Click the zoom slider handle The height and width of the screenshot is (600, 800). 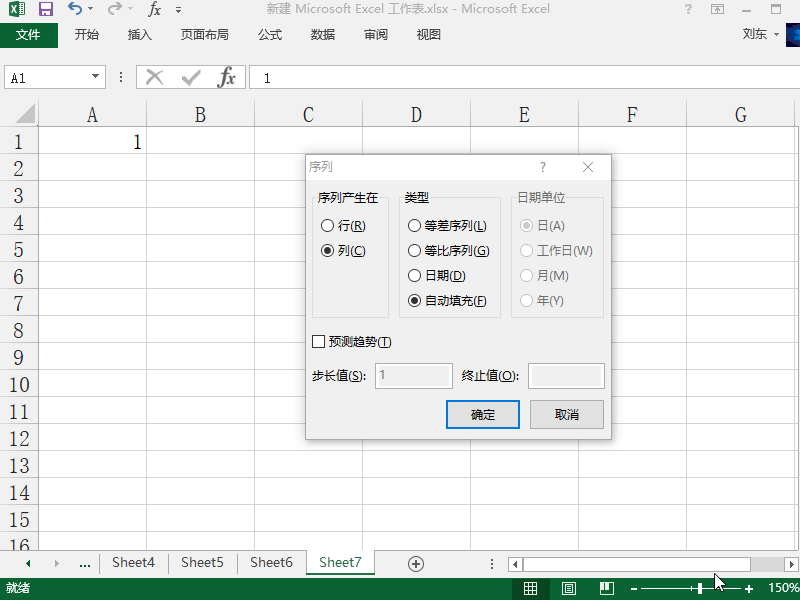(699, 588)
